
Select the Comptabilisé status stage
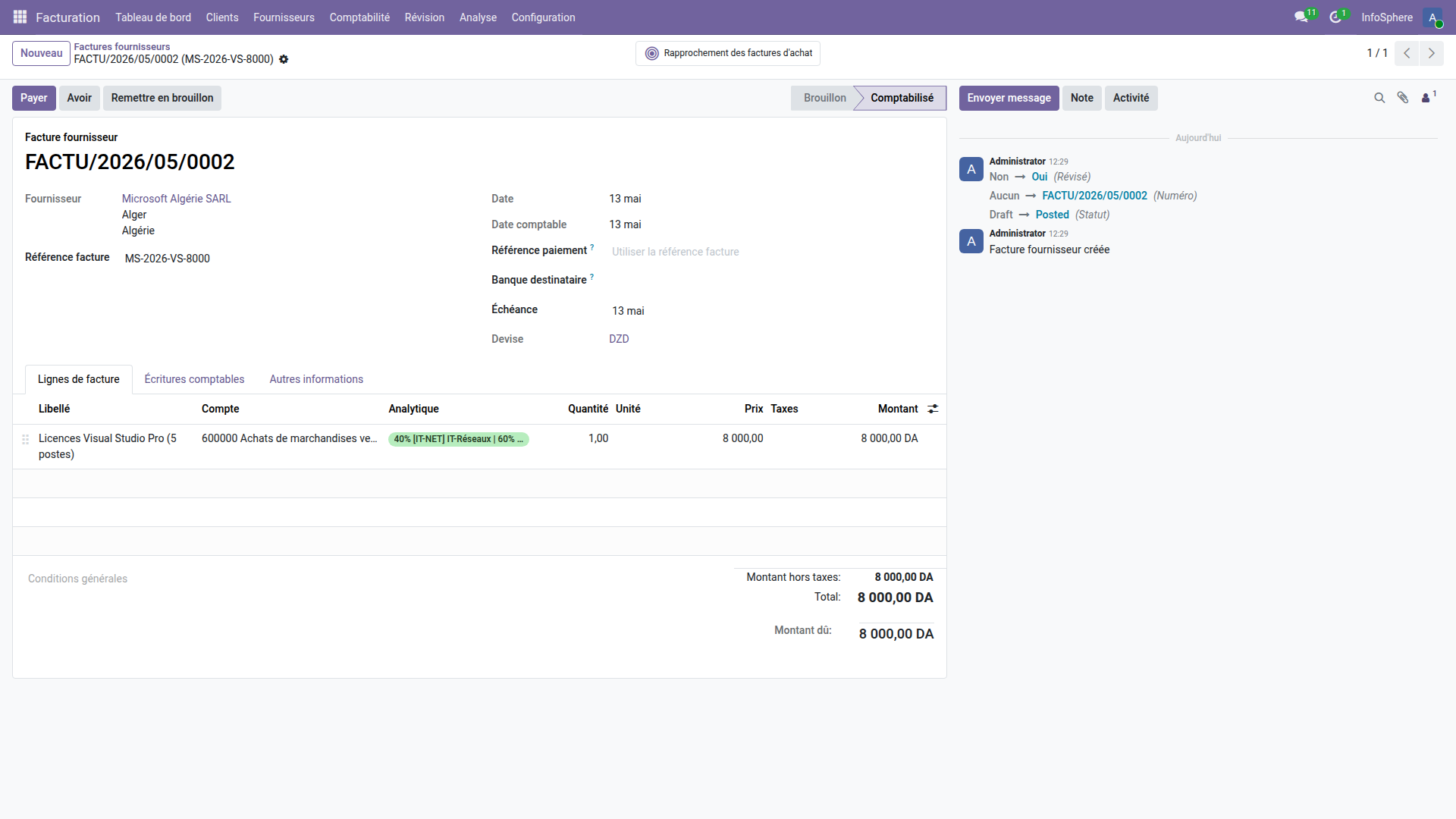coord(902,98)
